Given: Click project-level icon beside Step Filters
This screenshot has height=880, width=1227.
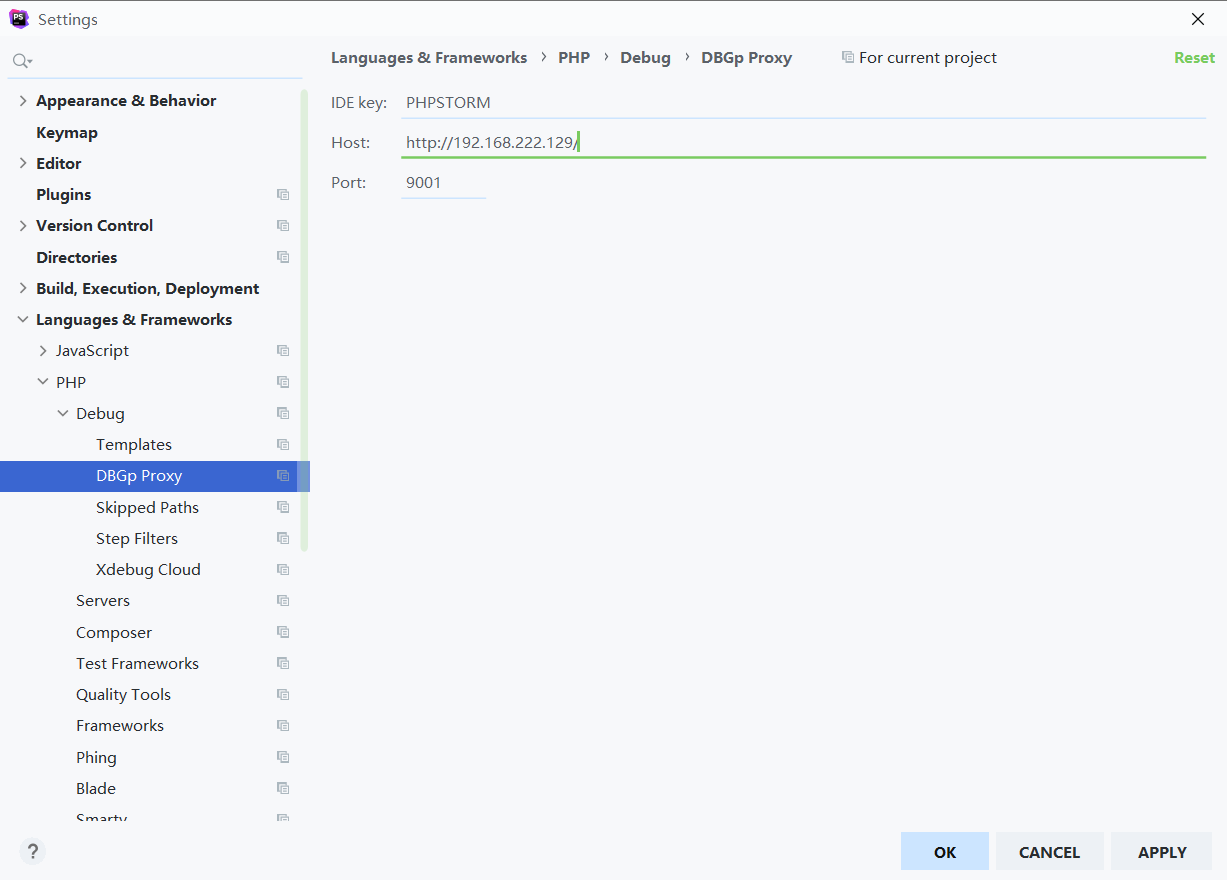Looking at the screenshot, I should pyautogui.click(x=283, y=538).
